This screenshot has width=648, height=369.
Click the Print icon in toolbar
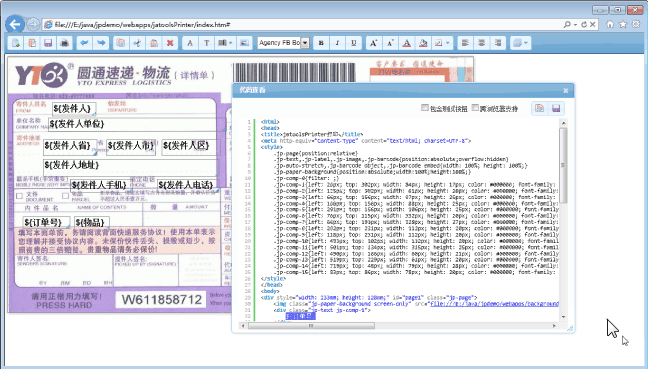coord(64,43)
